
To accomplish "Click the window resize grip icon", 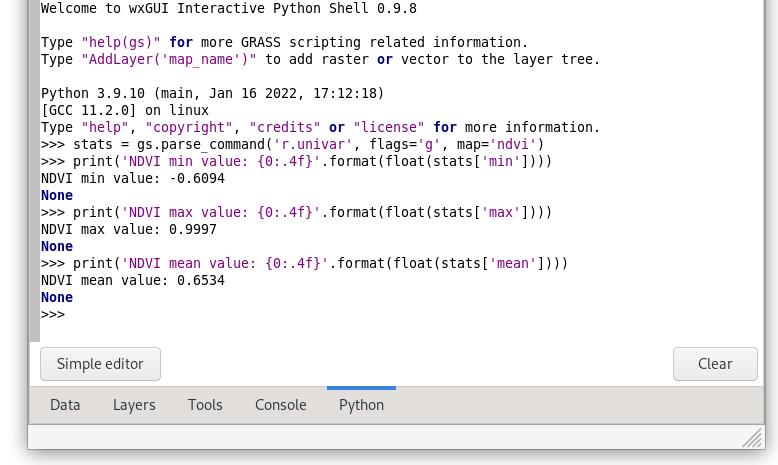I will 752,438.
